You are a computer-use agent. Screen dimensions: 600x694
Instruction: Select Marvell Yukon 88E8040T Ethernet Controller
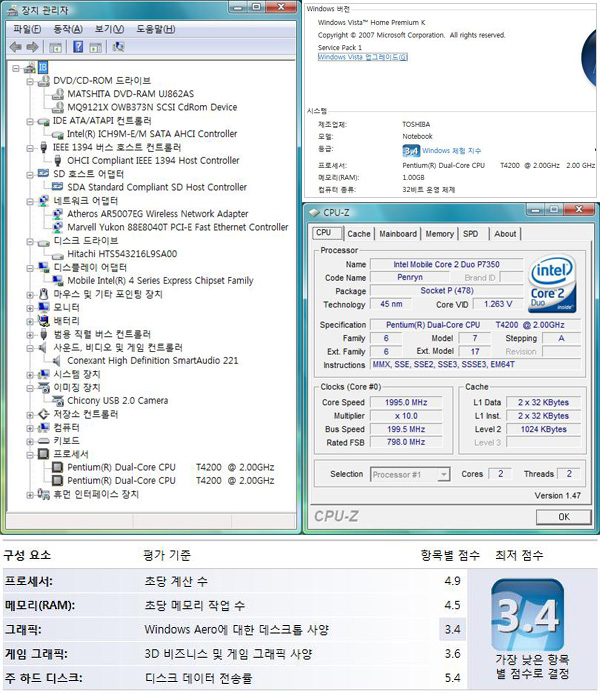pos(177,227)
